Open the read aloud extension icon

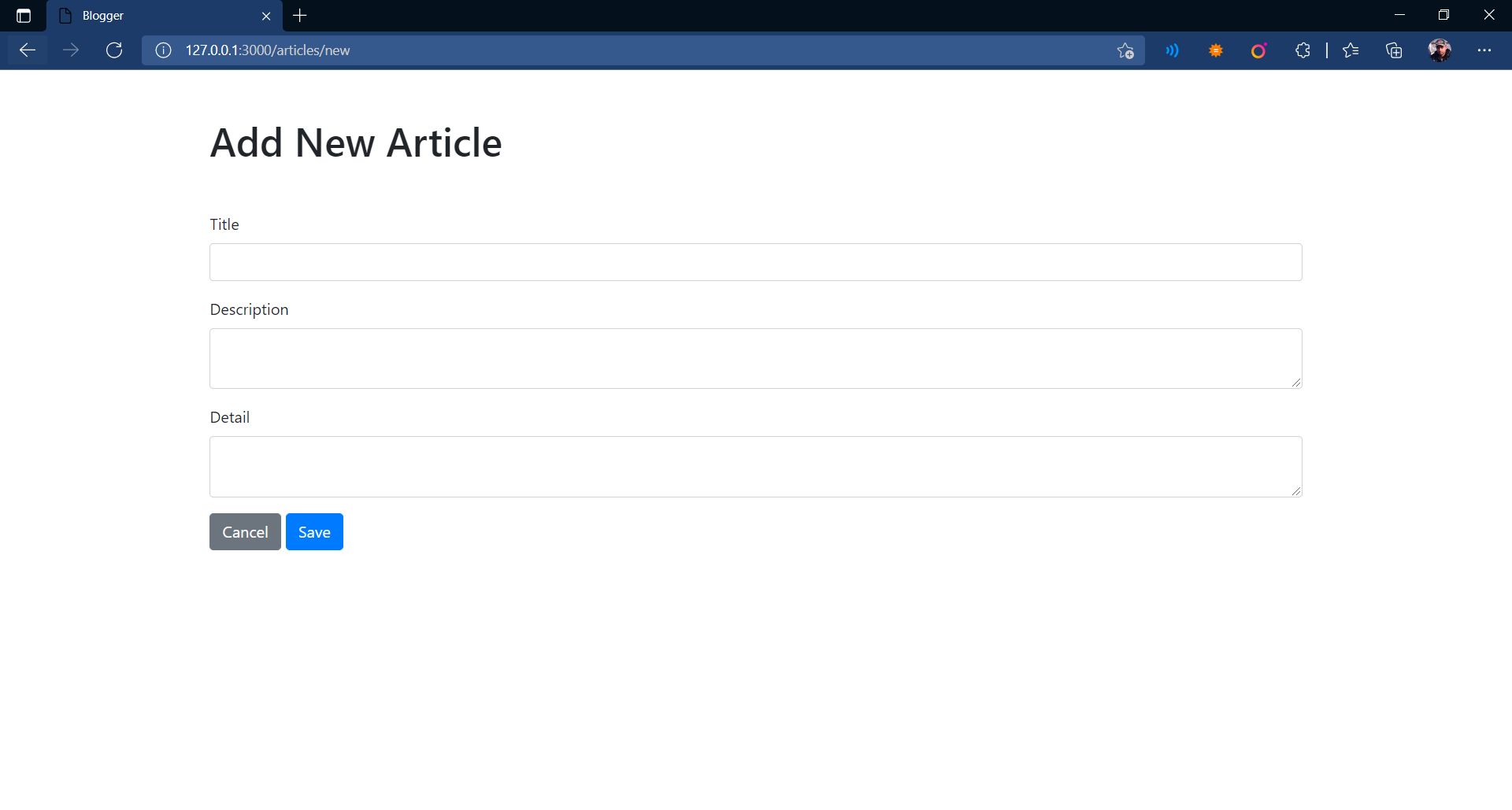point(1173,50)
